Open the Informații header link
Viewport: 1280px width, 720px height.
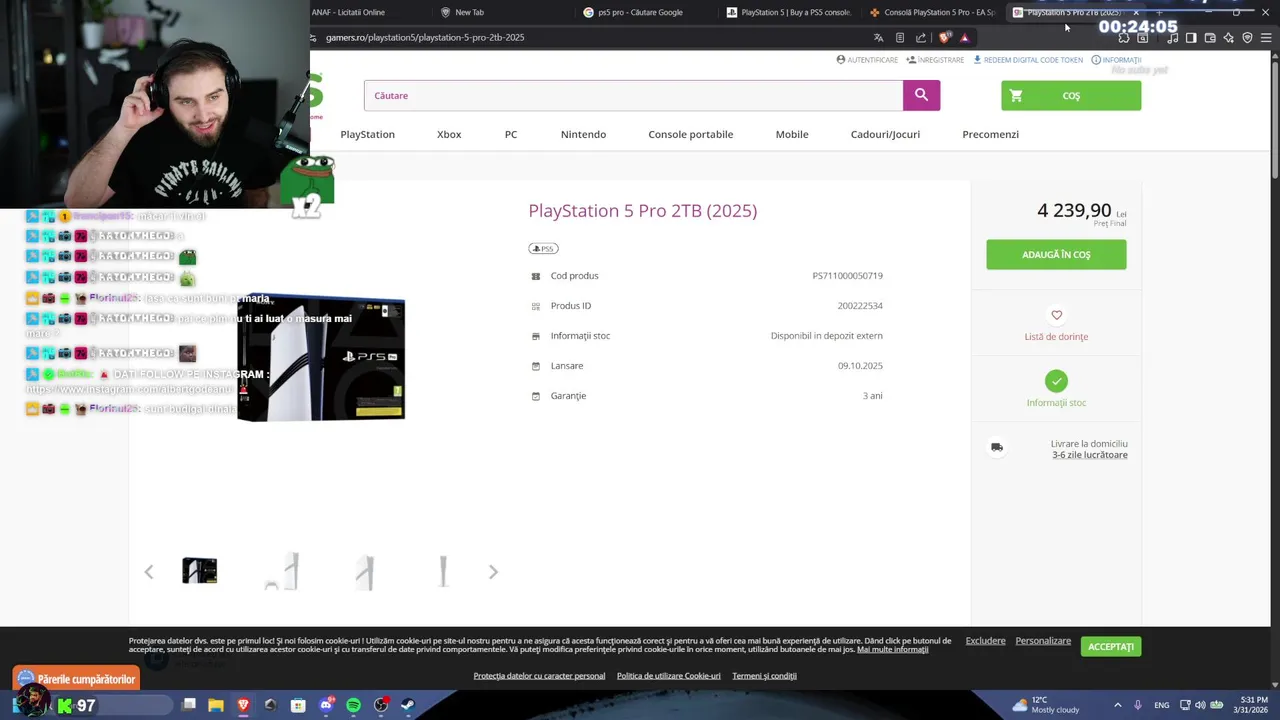coord(1116,60)
